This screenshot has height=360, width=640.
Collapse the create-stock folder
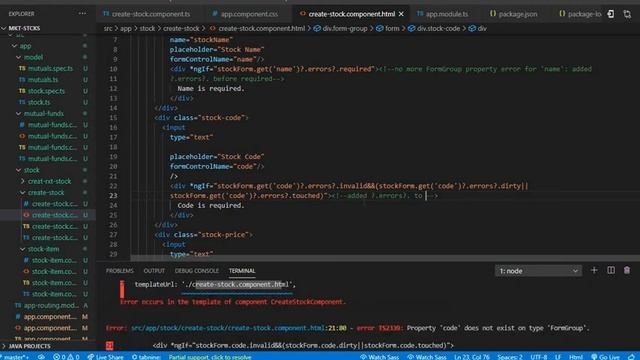pos(46,193)
